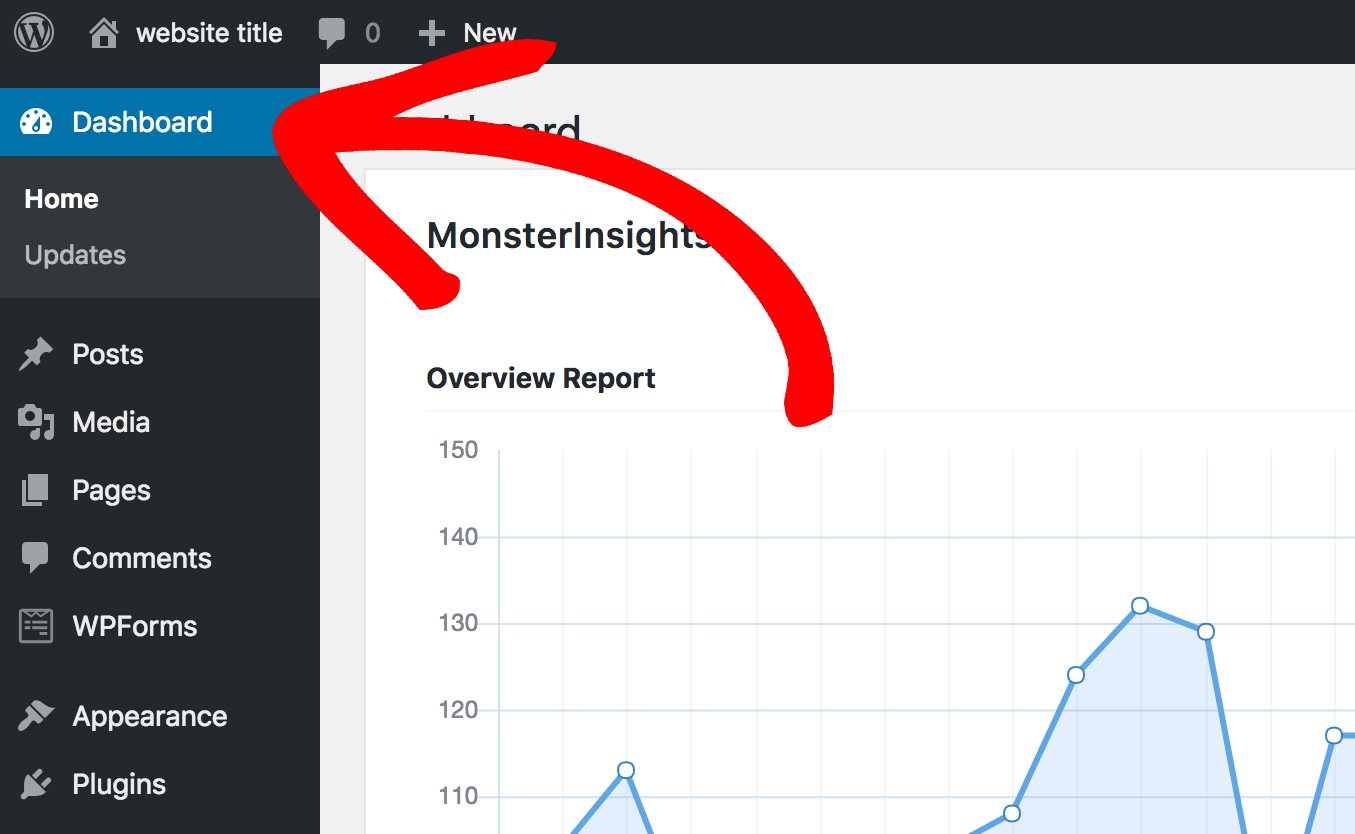Select Home under the Dashboard menu
Image resolution: width=1355 pixels, height=834 pixels.
pos(61,198)
